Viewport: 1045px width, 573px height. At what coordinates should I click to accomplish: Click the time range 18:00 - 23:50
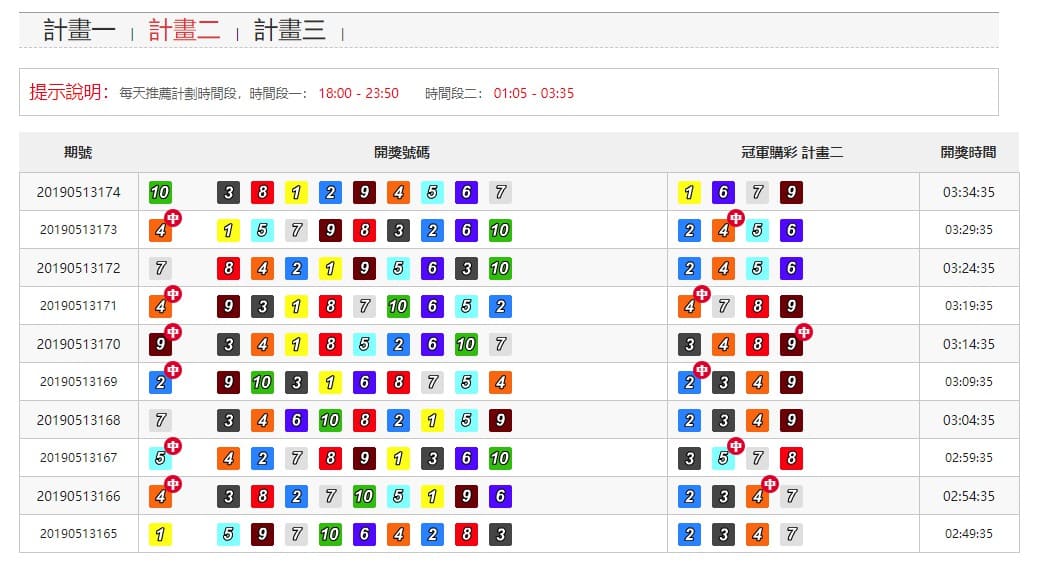(359, 93)
